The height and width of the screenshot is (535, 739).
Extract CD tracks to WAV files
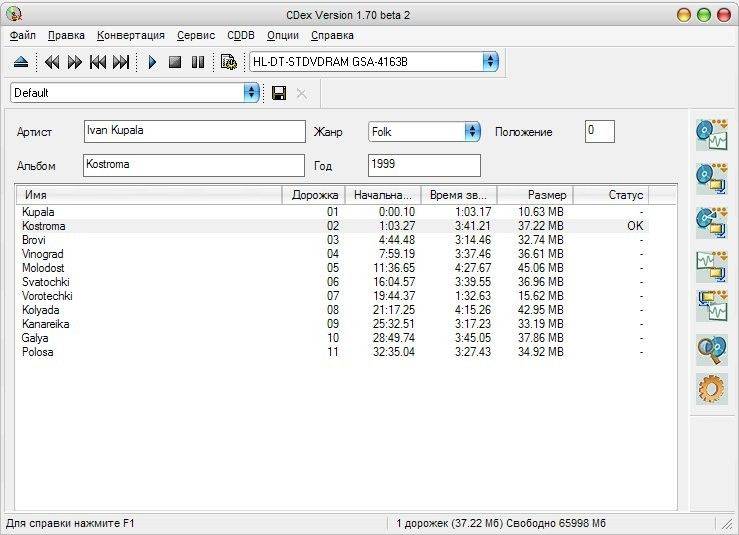coord(712,134)
